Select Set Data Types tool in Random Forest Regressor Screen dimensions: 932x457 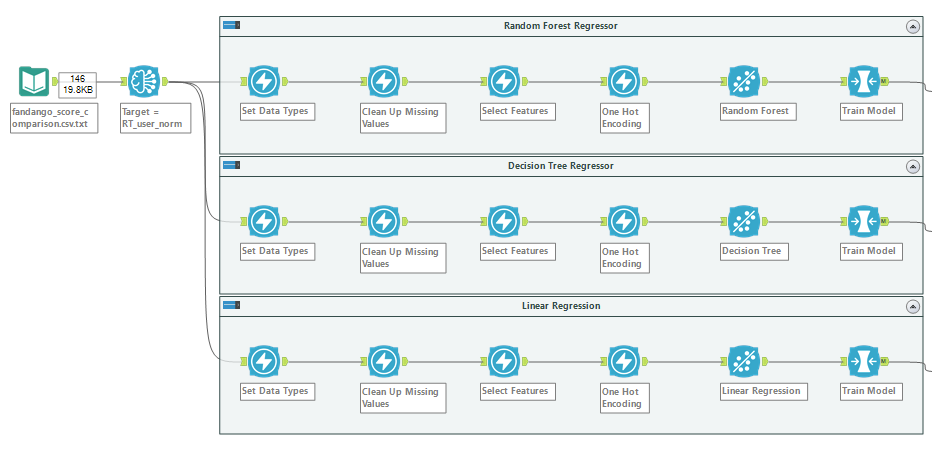click(x=263, y=81)
